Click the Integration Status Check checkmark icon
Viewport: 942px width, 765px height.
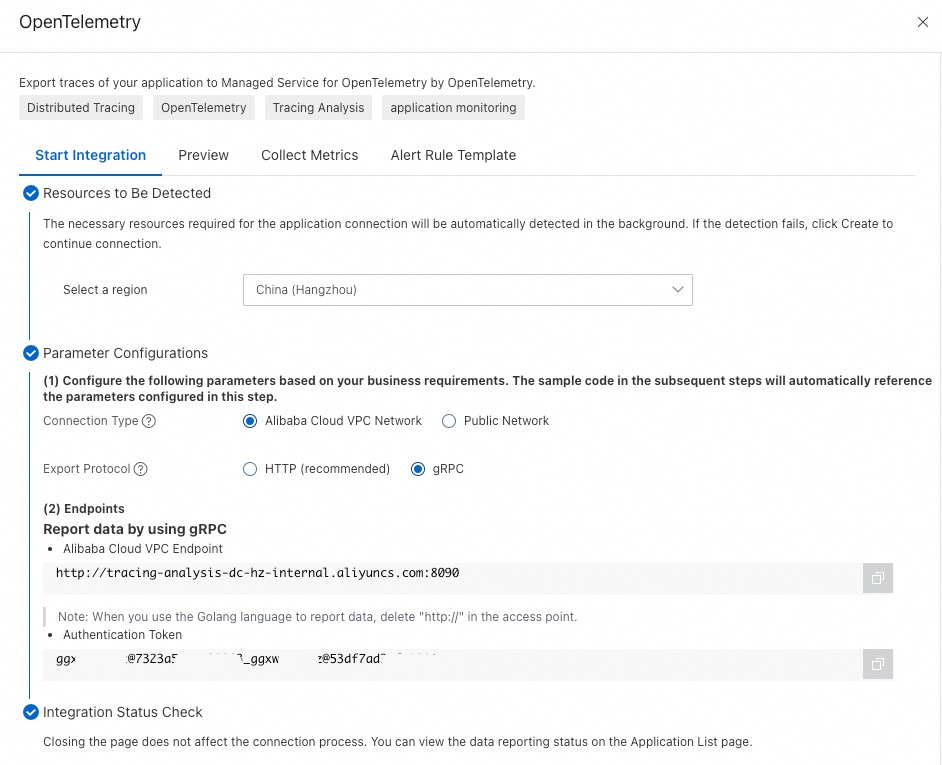(x=30, y=712)
